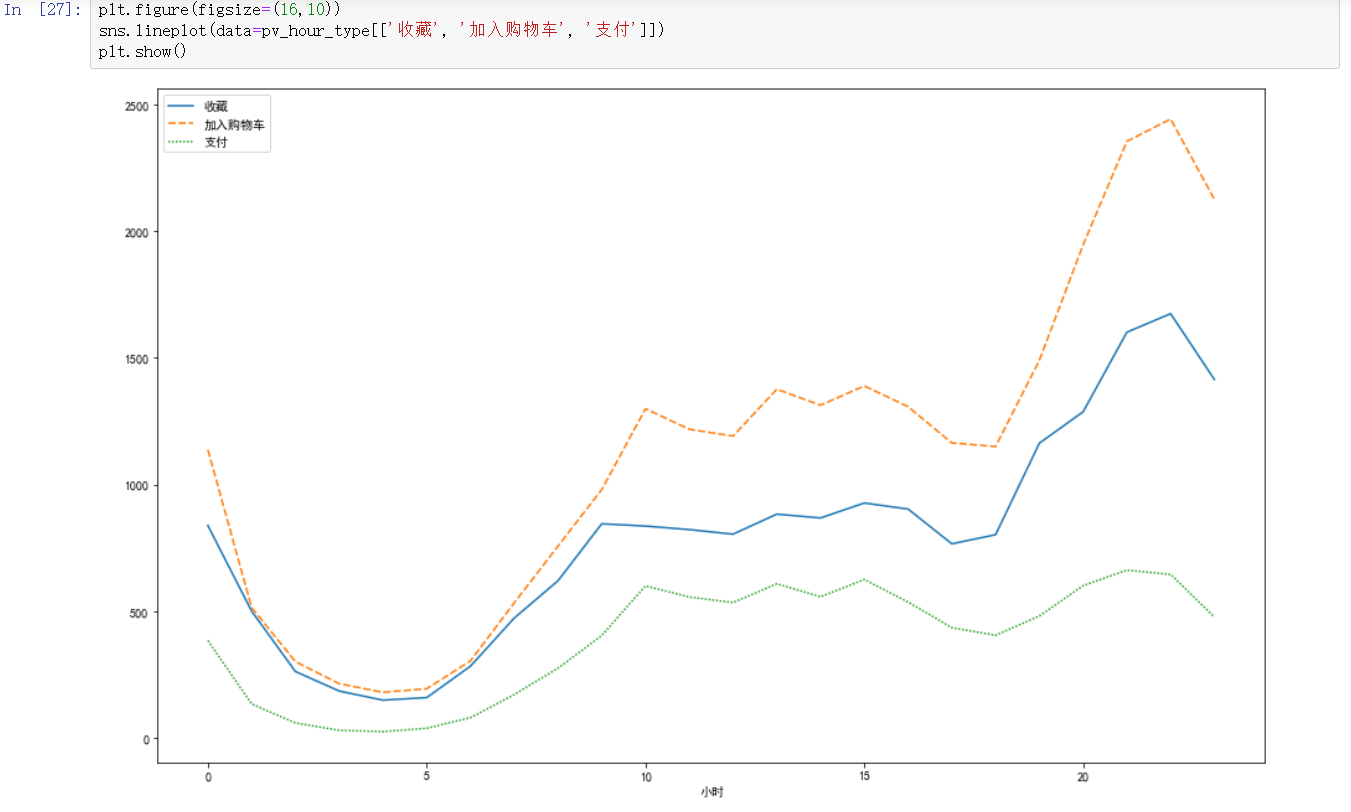The width and height of the screenshot is (1351, 812).
Task: Click the dashed orange line legend sample
Action: [x=180, y=125]
